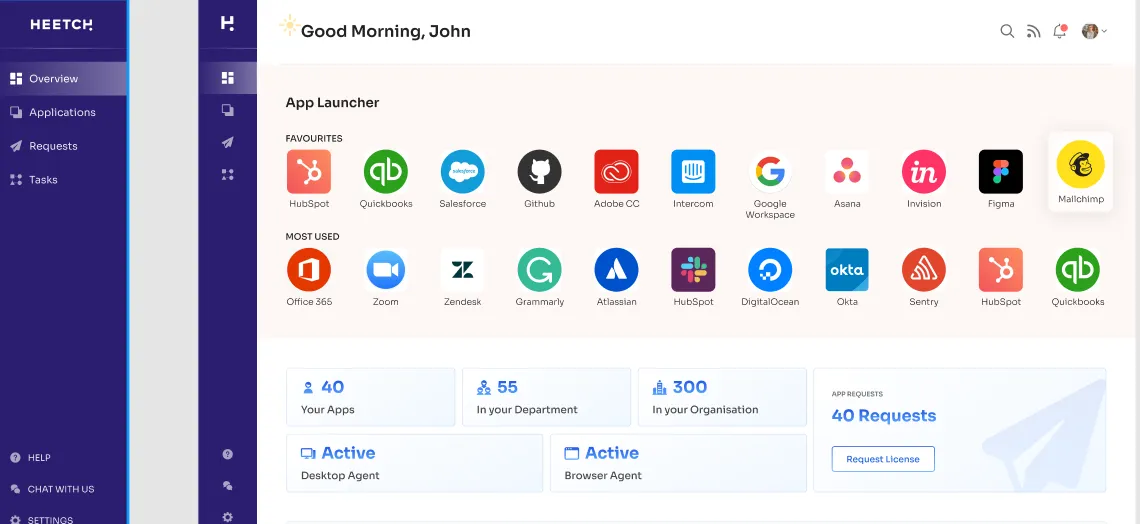Click the APP REQUESTS label
The height and width of the screenshot is (524, 1140).
pyautogui.click(x=857, y=394)
